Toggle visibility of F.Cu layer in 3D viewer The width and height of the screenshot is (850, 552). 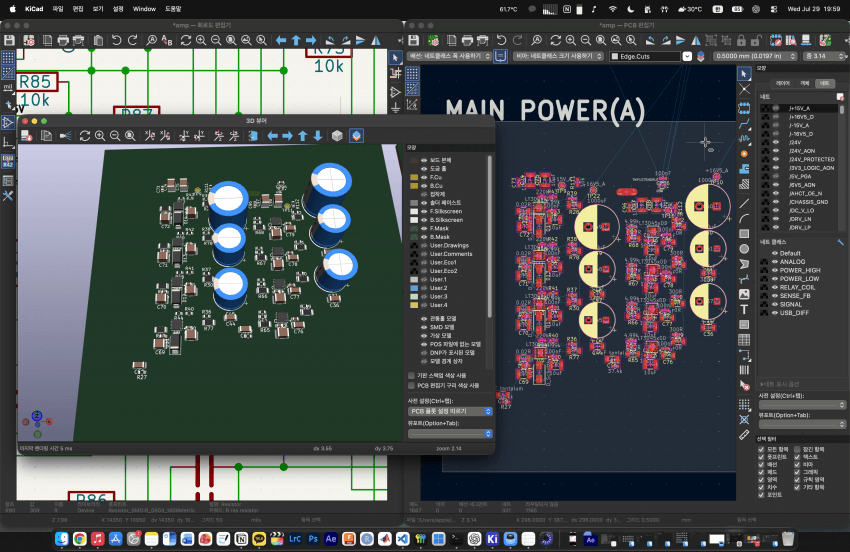(x=424, y=177)
